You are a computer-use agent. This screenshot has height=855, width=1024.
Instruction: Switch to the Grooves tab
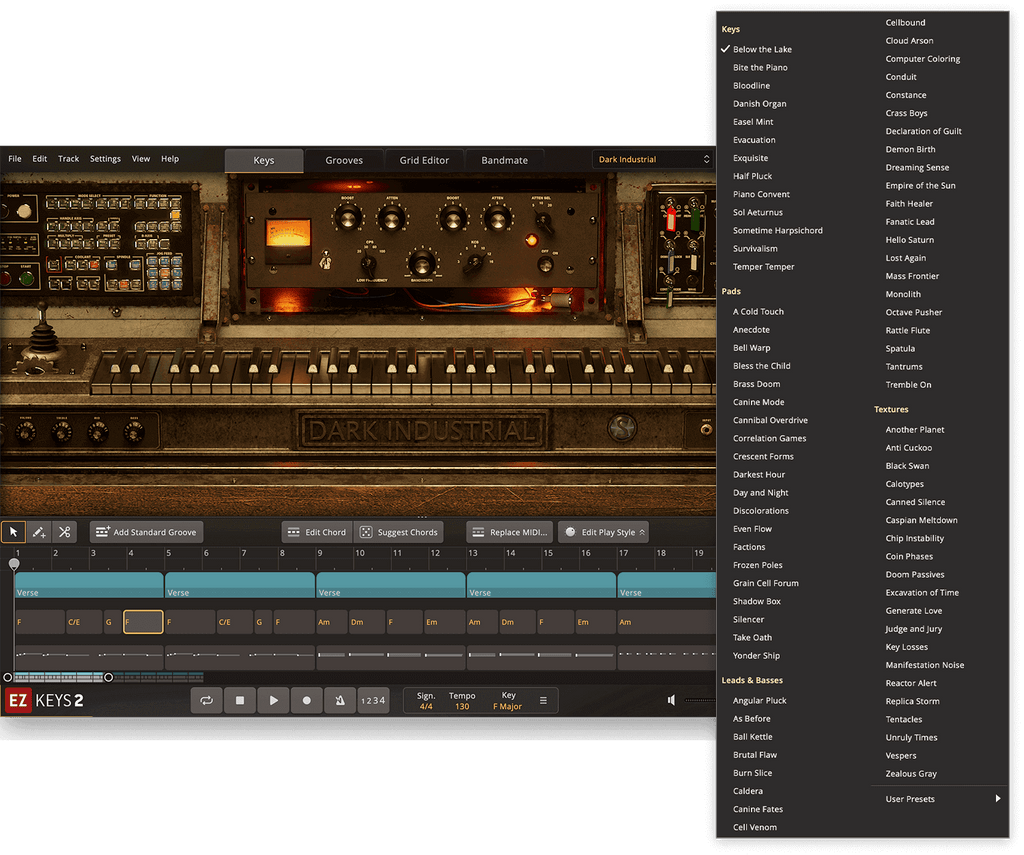coord(344,161)
